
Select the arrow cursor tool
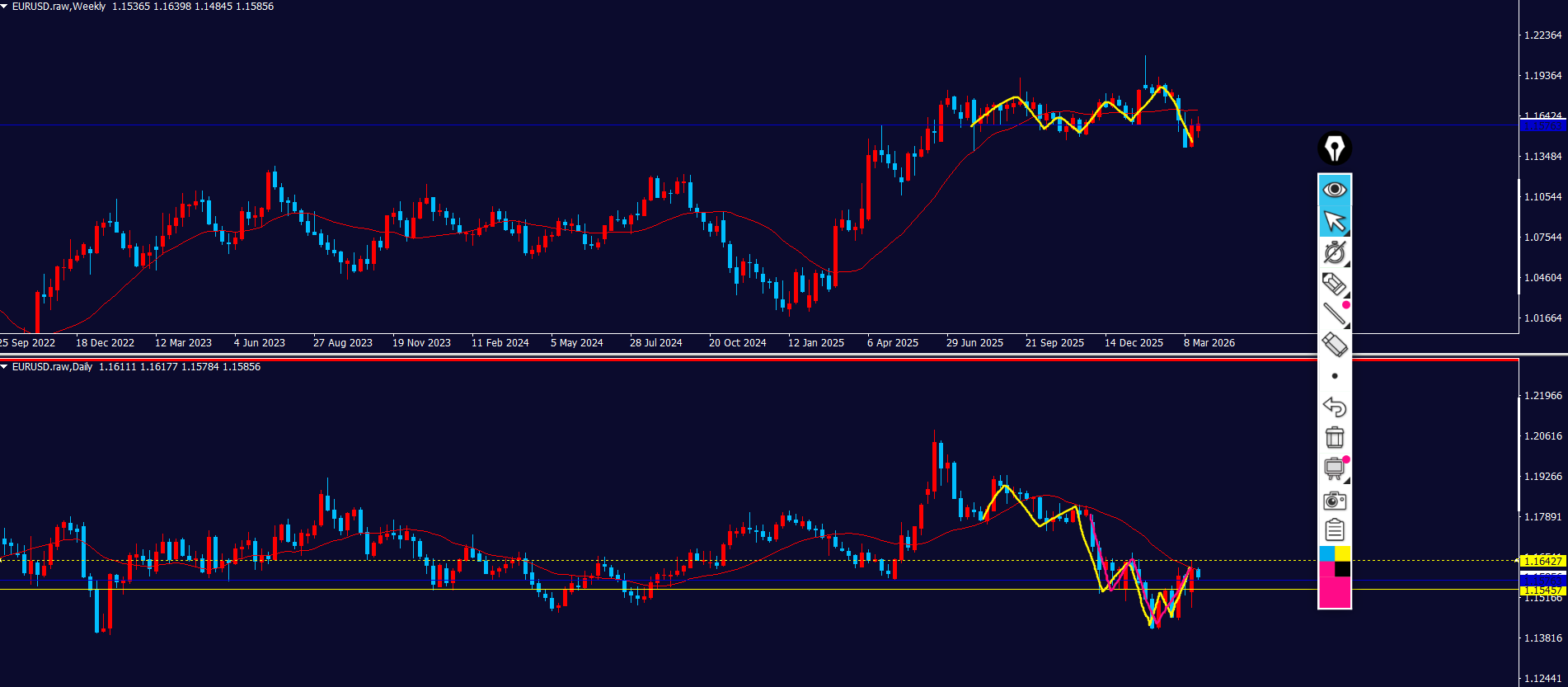point(1334,221)
